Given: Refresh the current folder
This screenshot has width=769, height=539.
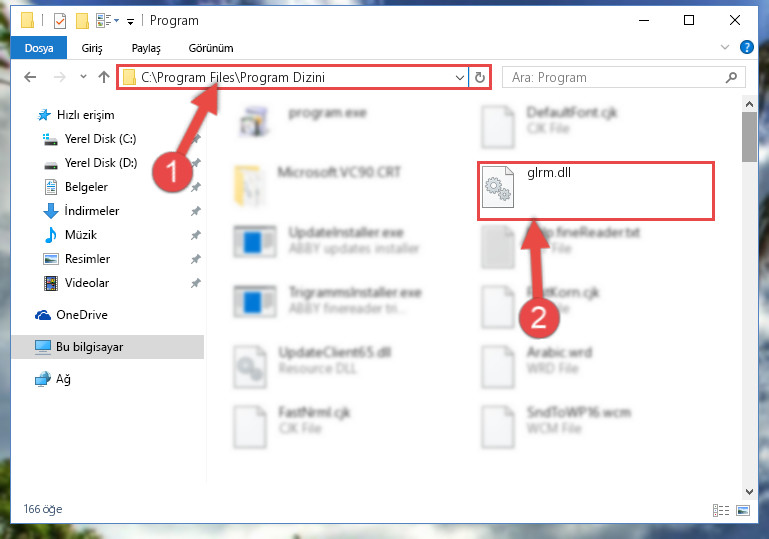Looking at the screenshot, I should pyautogui.click(x=480, y=77).
